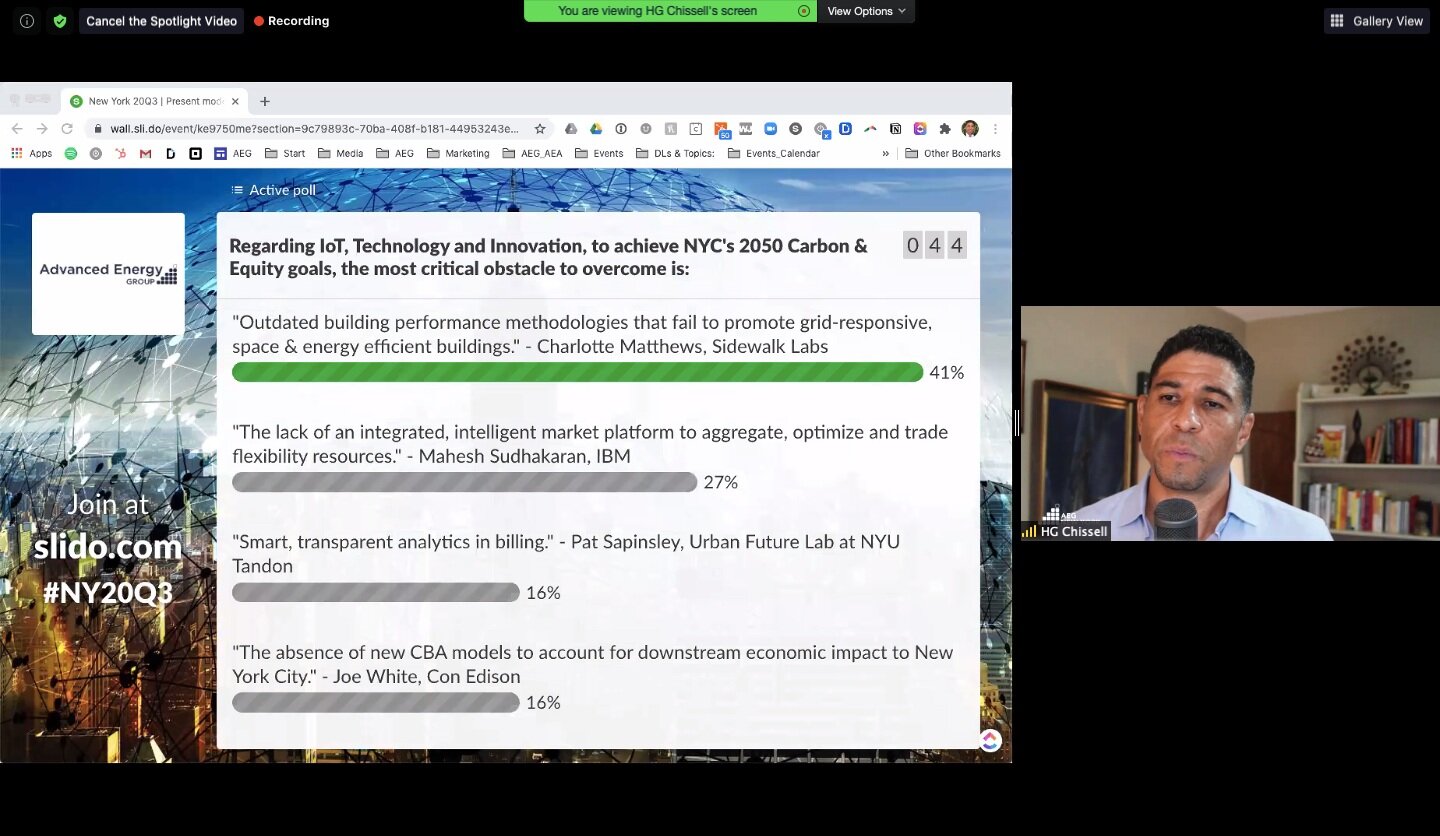Image resolution: width=1440 pixels, height=836 pixels.
Task: Open the Spotify bookmark
Action: [71, 154]
